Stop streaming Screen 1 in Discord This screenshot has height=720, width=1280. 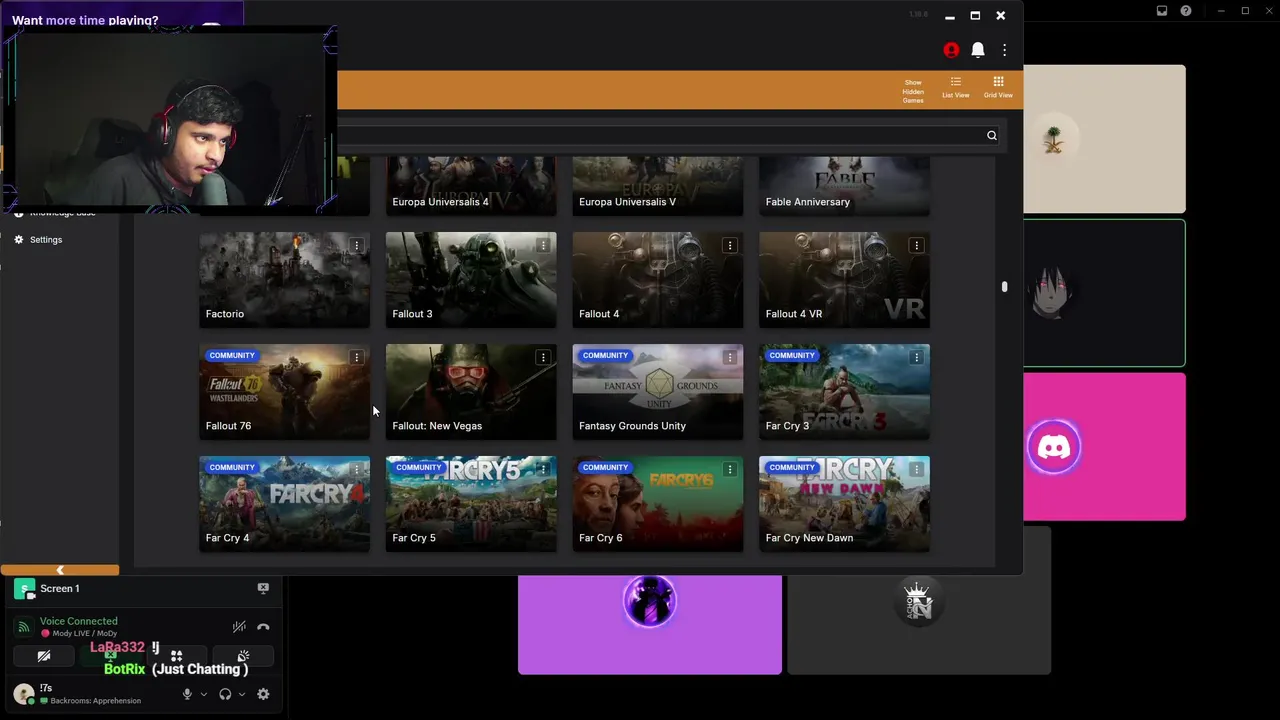[x=263, y=588]
